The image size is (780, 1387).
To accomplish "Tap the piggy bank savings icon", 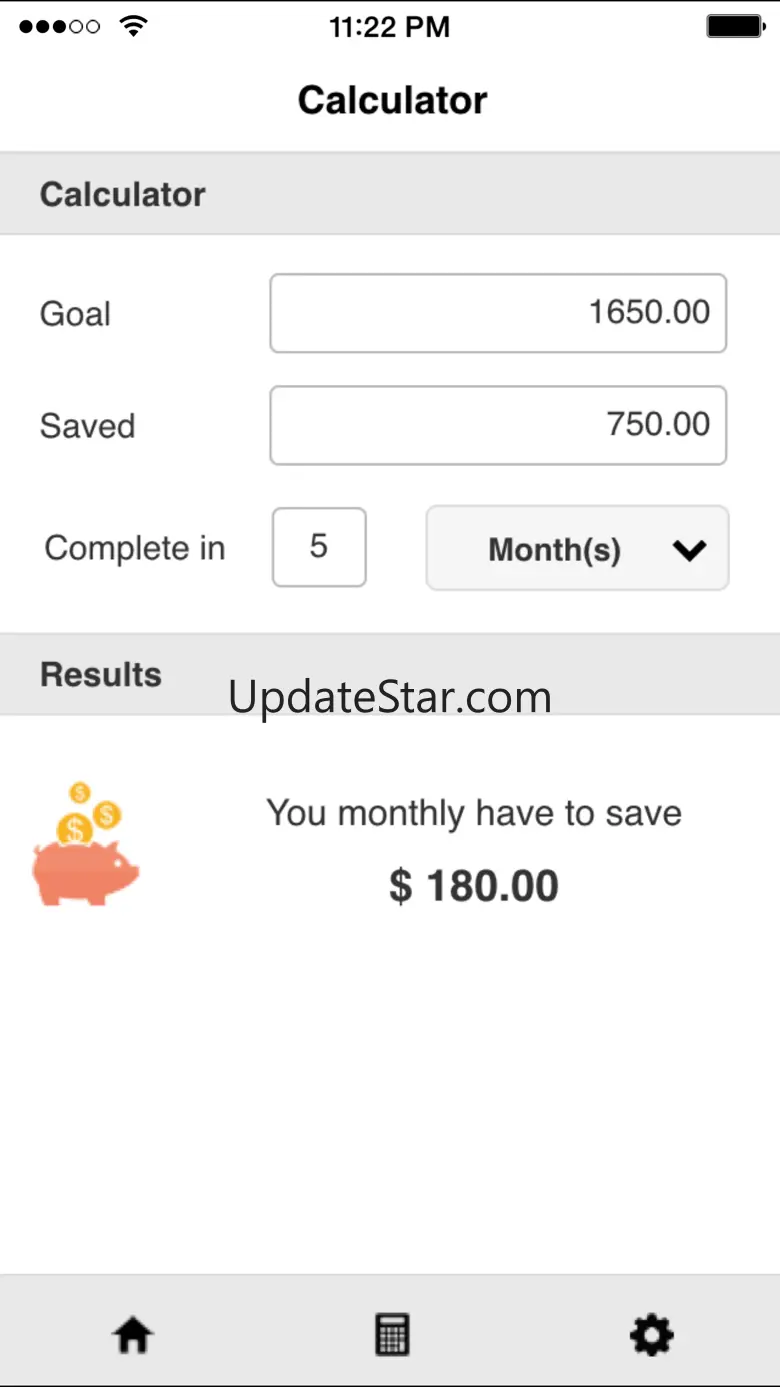I will (86, 846).
